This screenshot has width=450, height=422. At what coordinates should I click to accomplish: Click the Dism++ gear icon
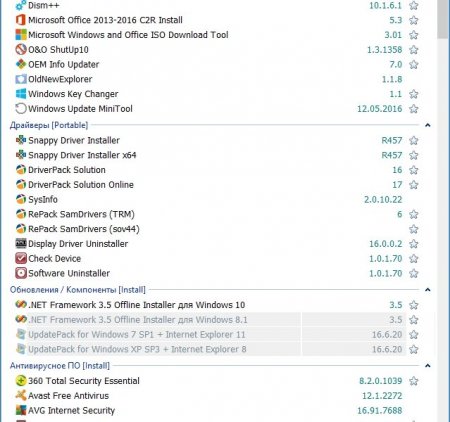[x=21, y=5]
